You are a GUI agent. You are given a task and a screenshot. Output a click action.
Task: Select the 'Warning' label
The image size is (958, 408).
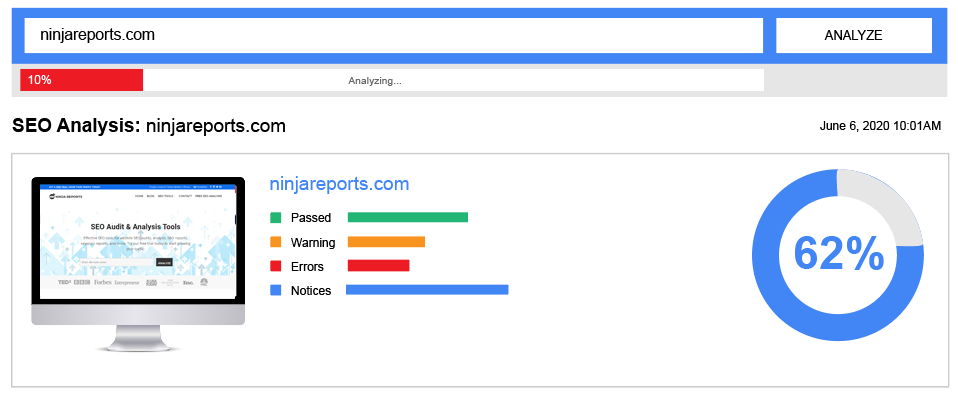click(313, 242)
